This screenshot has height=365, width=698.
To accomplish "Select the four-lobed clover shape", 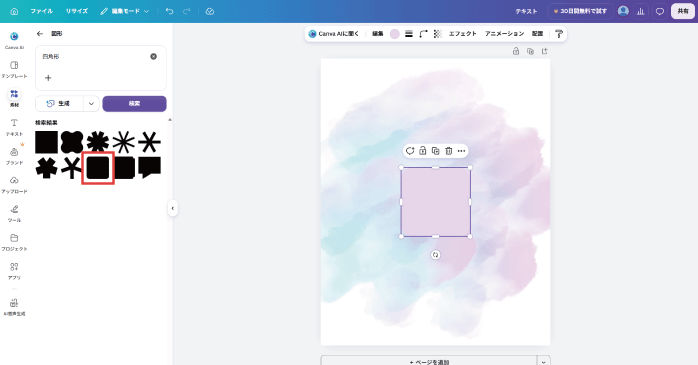I will (x=72, y=142).
